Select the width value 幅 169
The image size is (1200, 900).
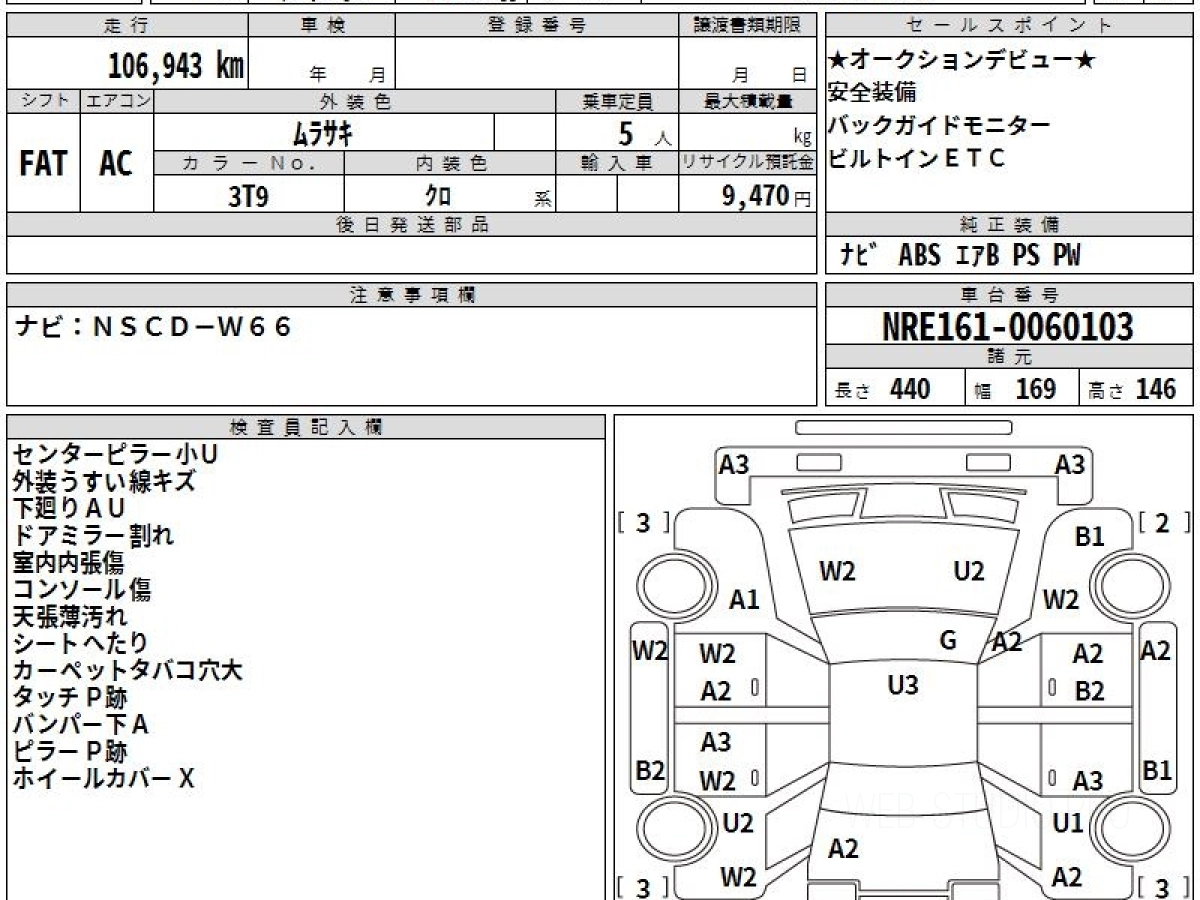pos(1014,389)
